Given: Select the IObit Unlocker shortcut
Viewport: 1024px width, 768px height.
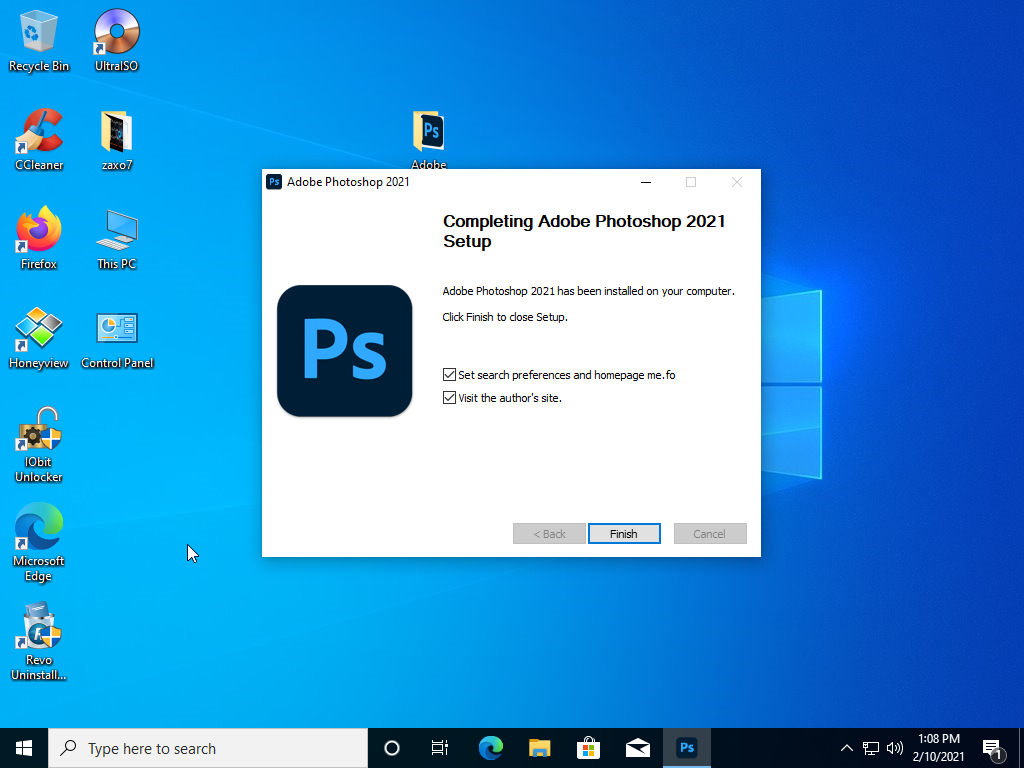Looking at the screenshot, I should (39, 445).
